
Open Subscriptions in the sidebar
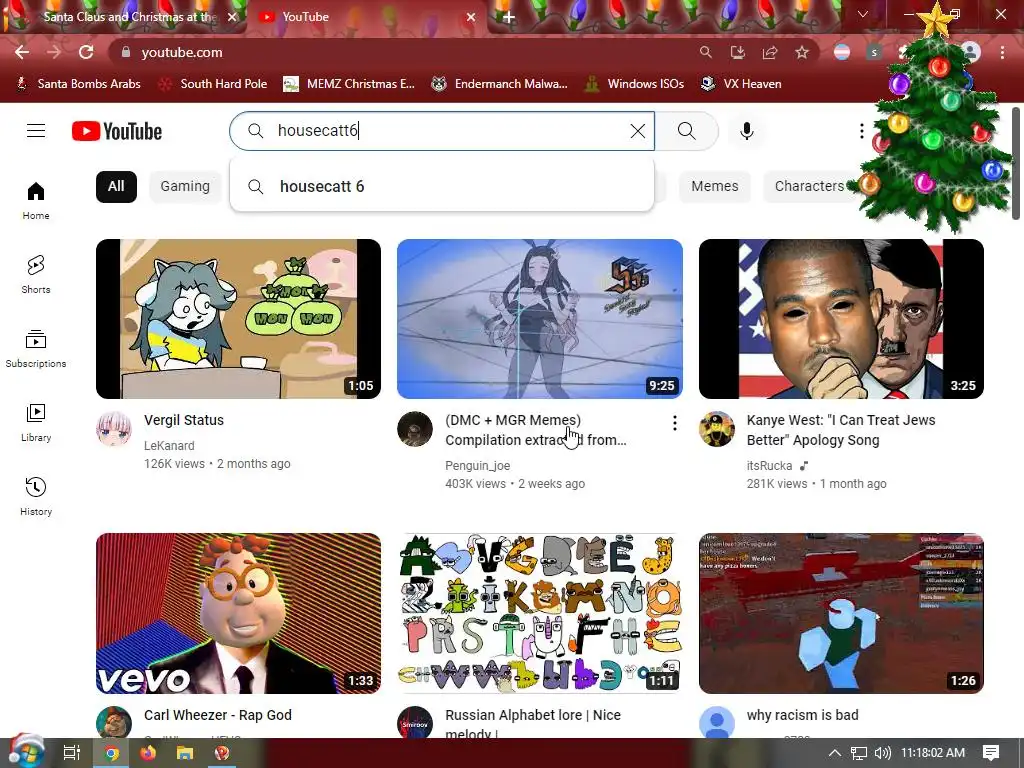click(36, 349)
